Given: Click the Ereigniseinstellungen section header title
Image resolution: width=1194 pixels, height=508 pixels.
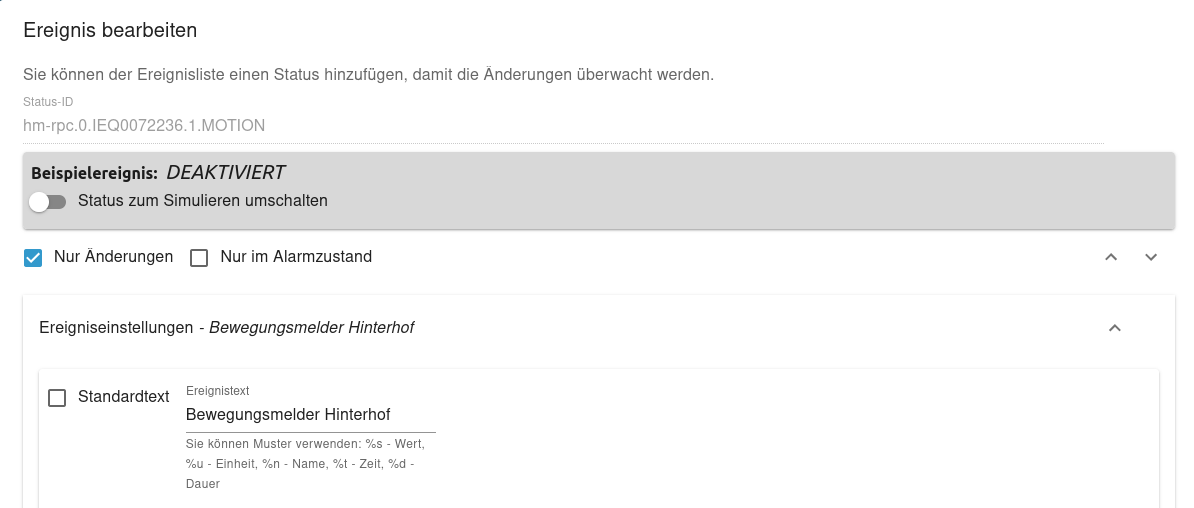Looking at the screenshot, I should click(x=116, y=328).
